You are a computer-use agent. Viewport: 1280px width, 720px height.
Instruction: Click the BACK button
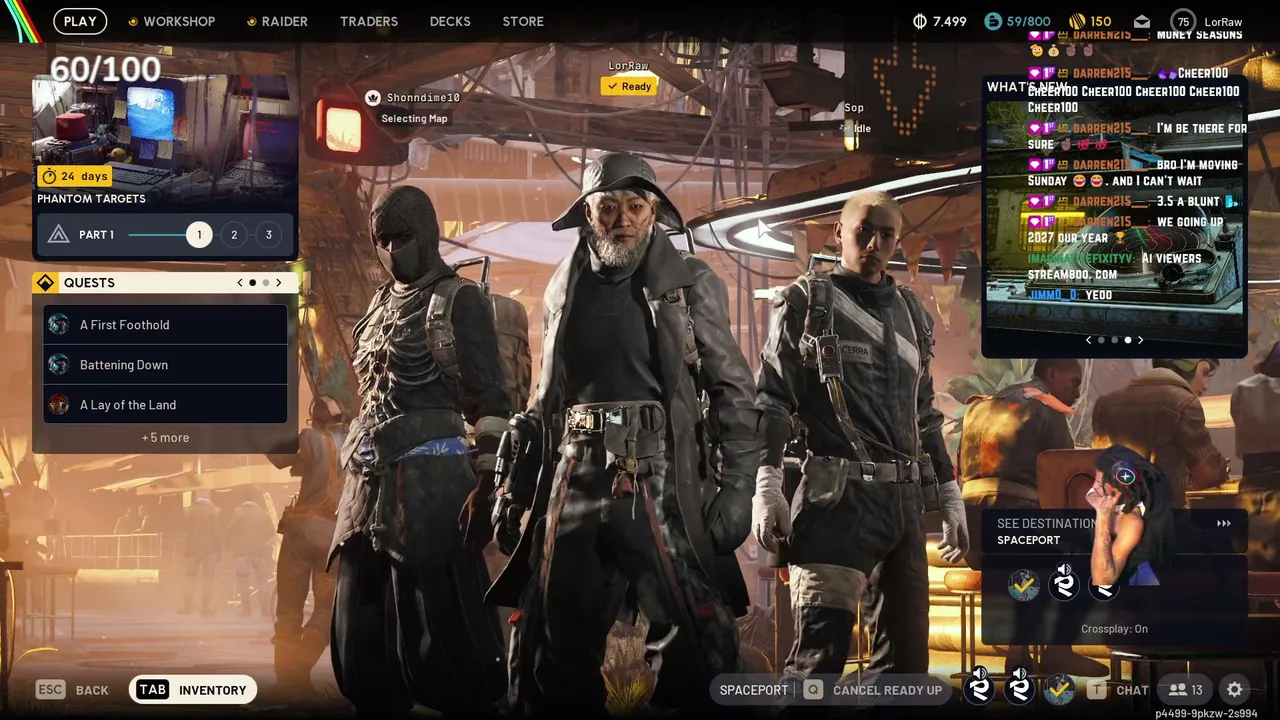click(92, 690)
